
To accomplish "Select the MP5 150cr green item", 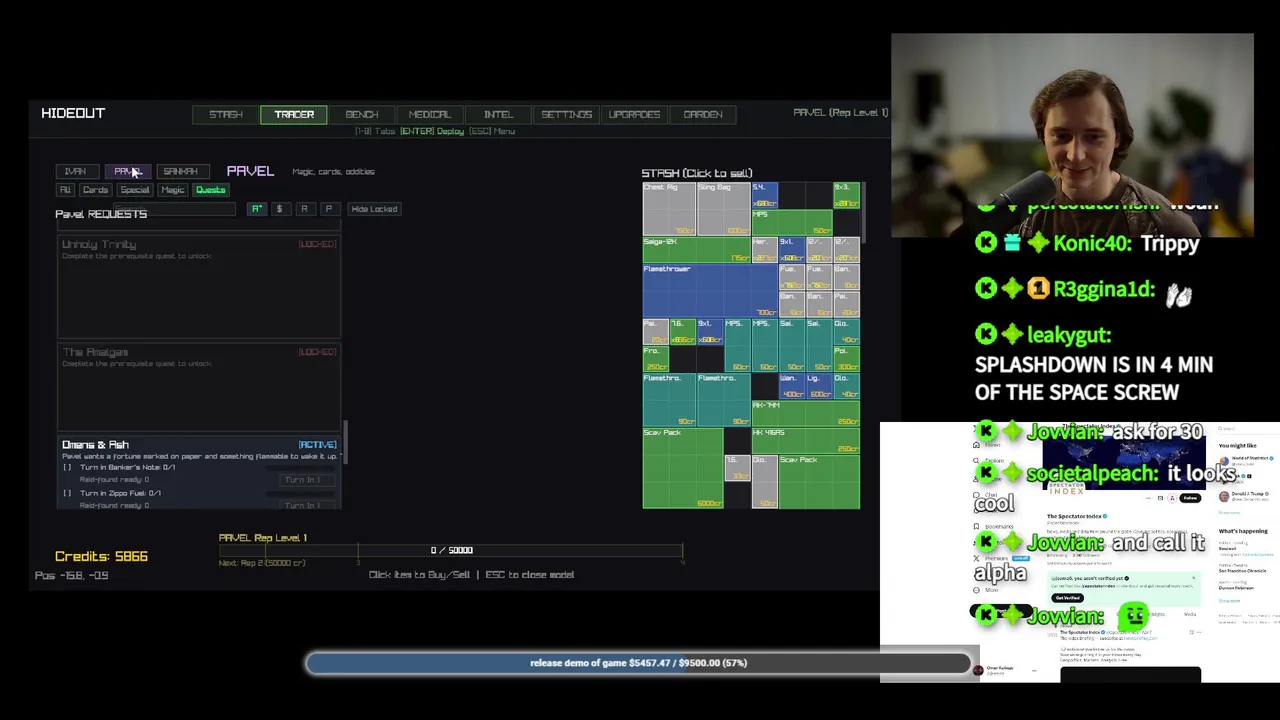I will click(x=791, y=223).
